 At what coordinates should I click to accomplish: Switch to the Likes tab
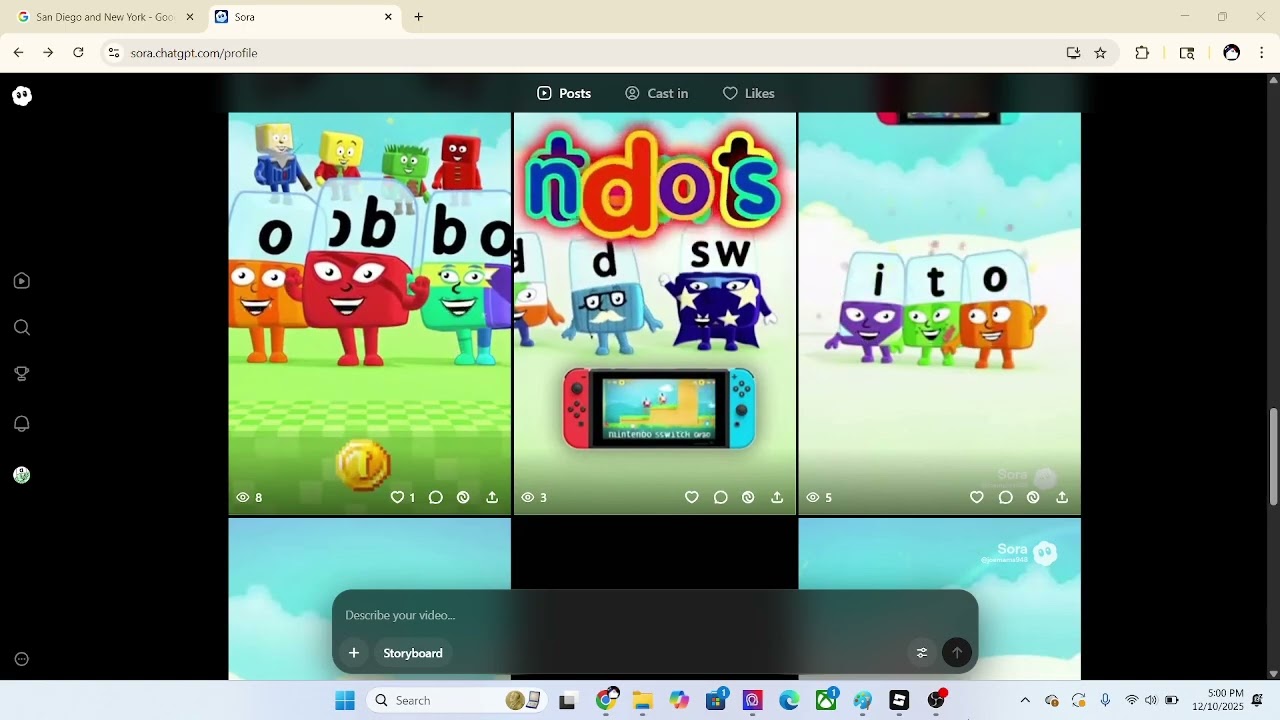coord(749,93)
